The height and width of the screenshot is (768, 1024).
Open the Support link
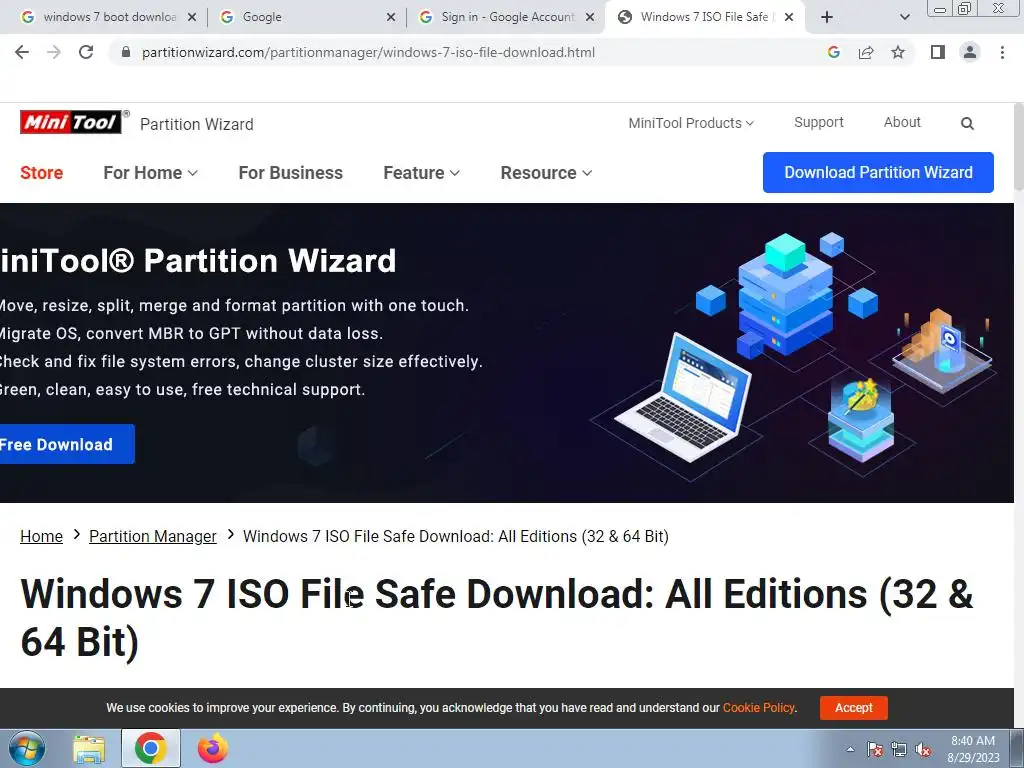(818, 122)
